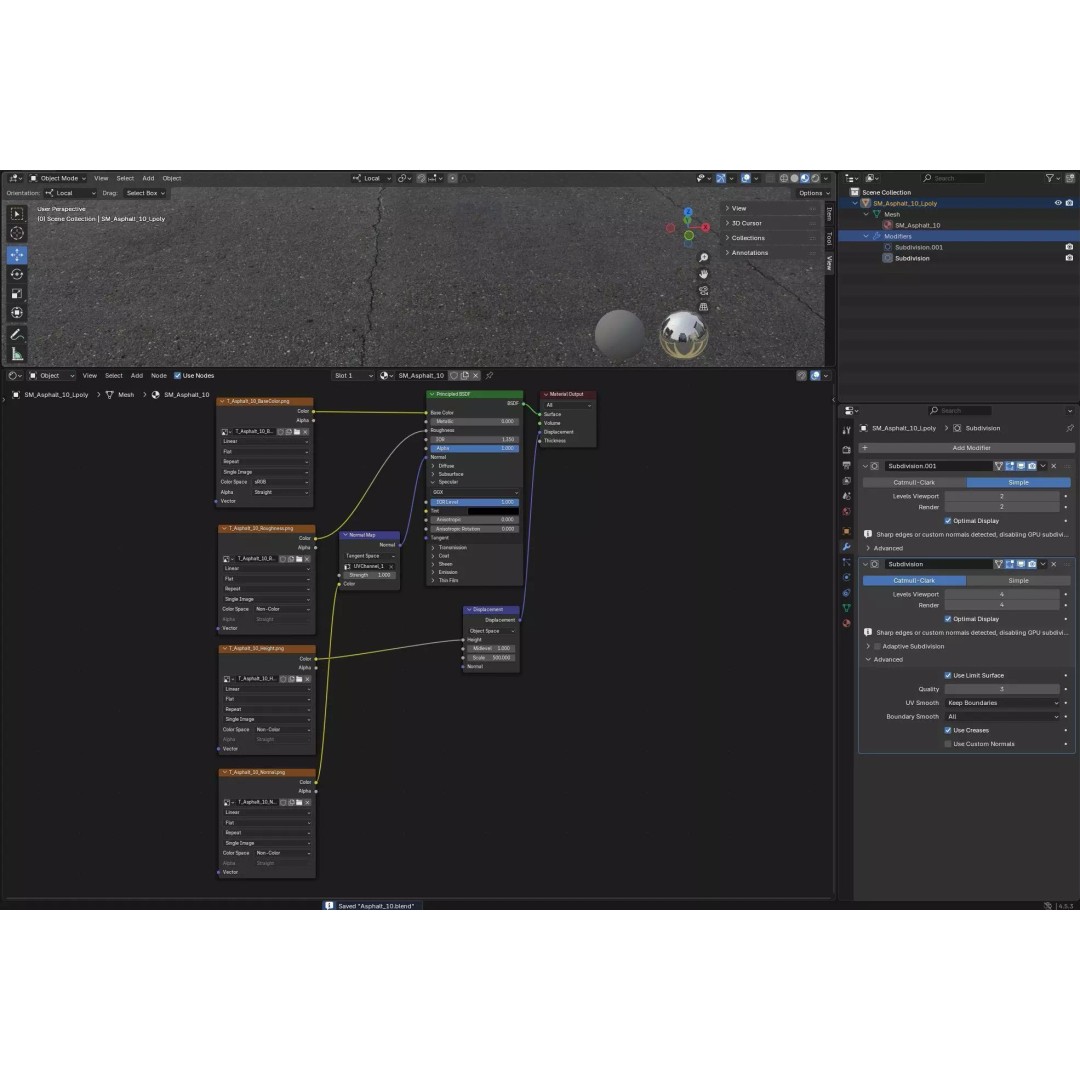Switch to rendered viewport shading
The image size is (1080, 1080).
pos(816,178)
